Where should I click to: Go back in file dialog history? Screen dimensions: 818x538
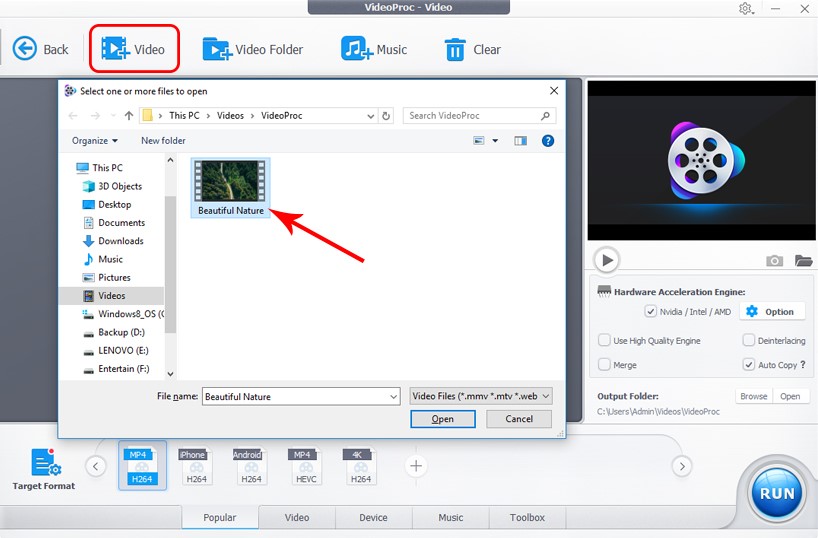[73, 116]
